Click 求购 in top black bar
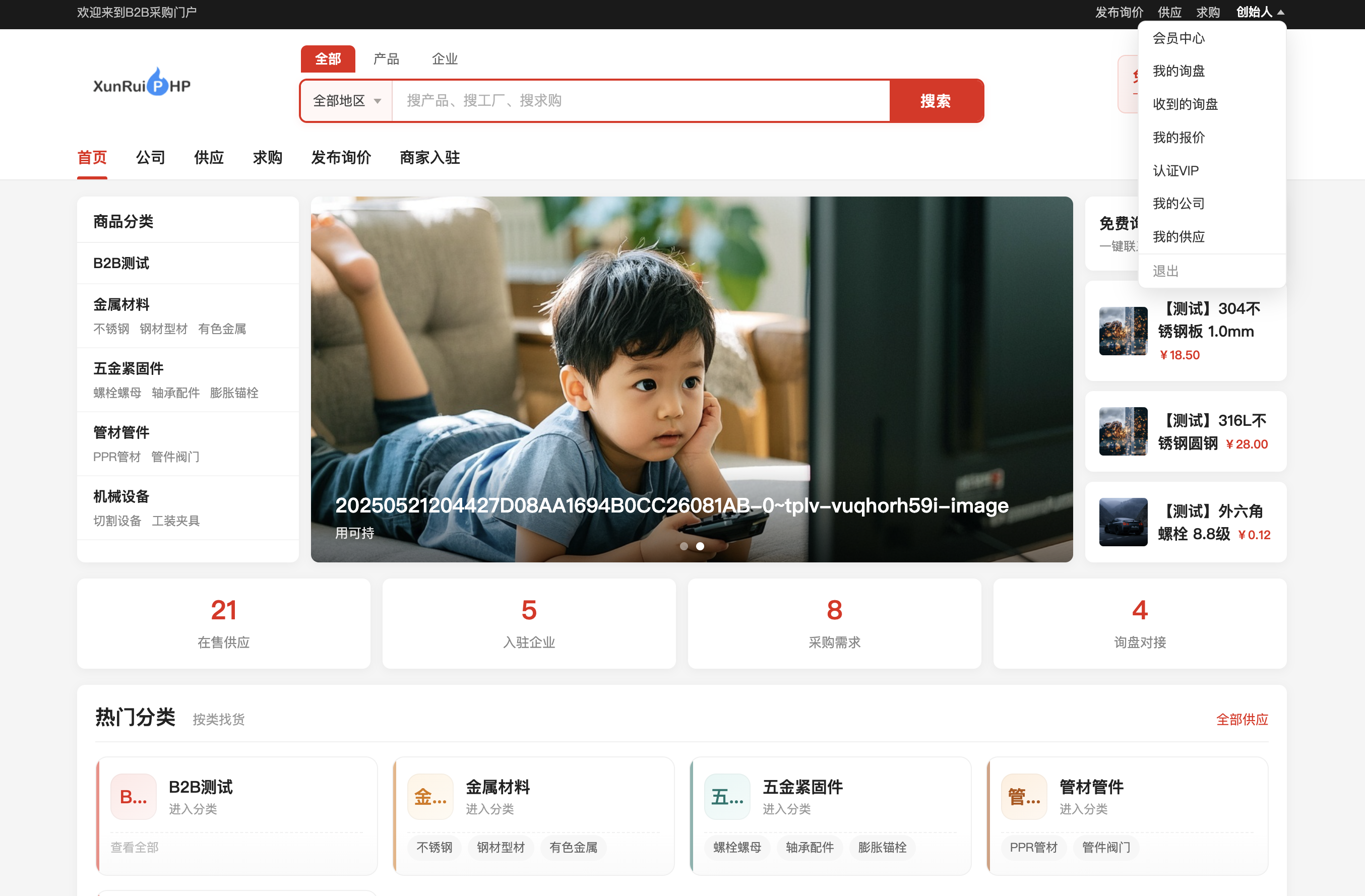This screenshot has width=1365, height=896. [x=1207, y=12]
